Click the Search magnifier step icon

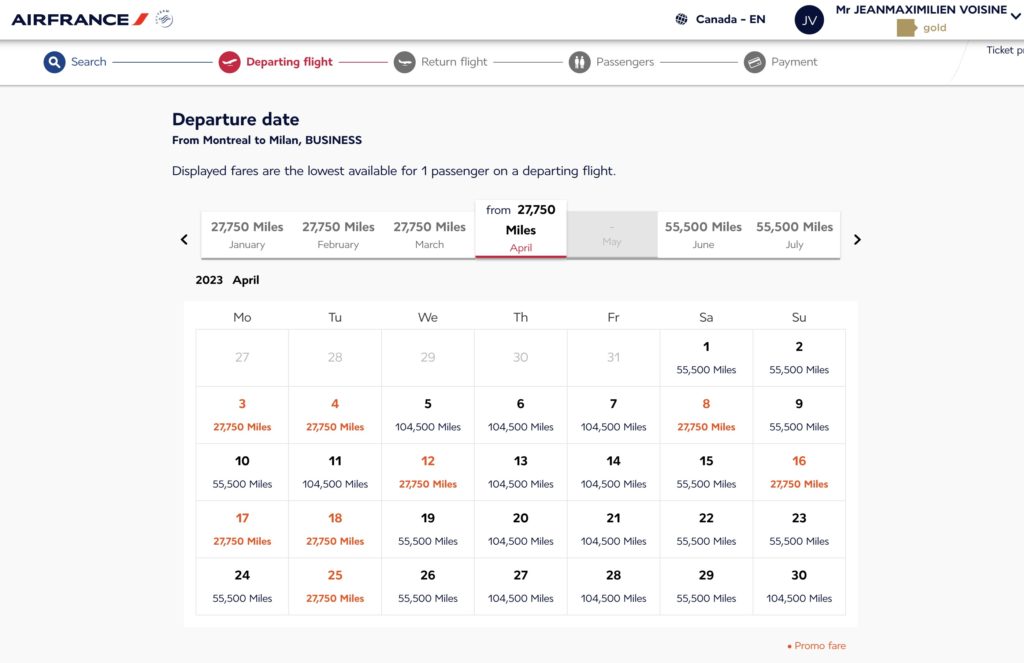pos(54,62)
